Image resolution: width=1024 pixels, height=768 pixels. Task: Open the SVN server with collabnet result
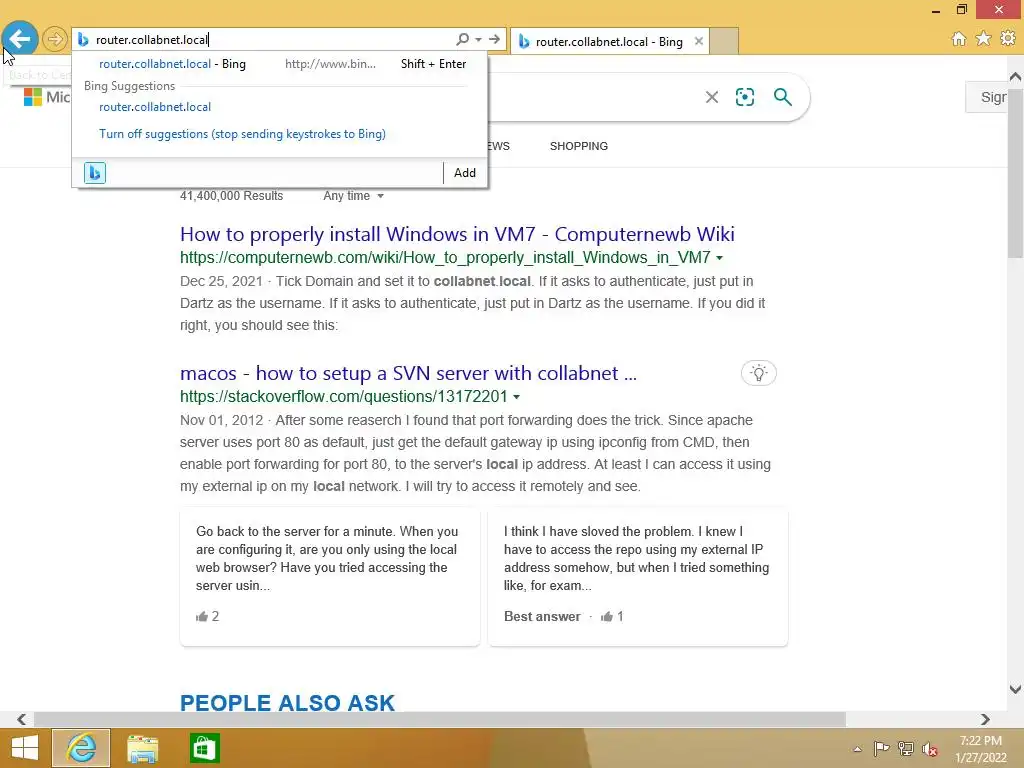pyautogui.click(x=408, y=373)
